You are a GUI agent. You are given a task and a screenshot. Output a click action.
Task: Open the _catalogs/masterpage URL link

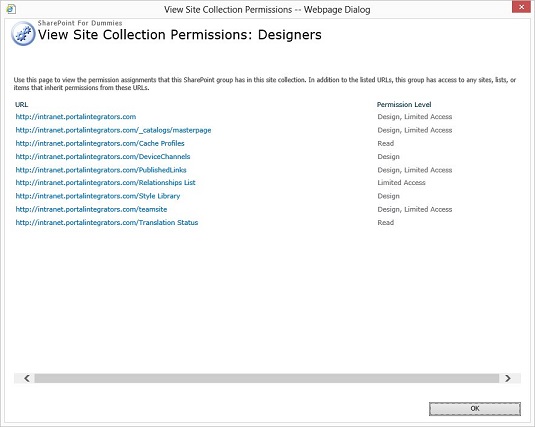click(x=113, y=130)
